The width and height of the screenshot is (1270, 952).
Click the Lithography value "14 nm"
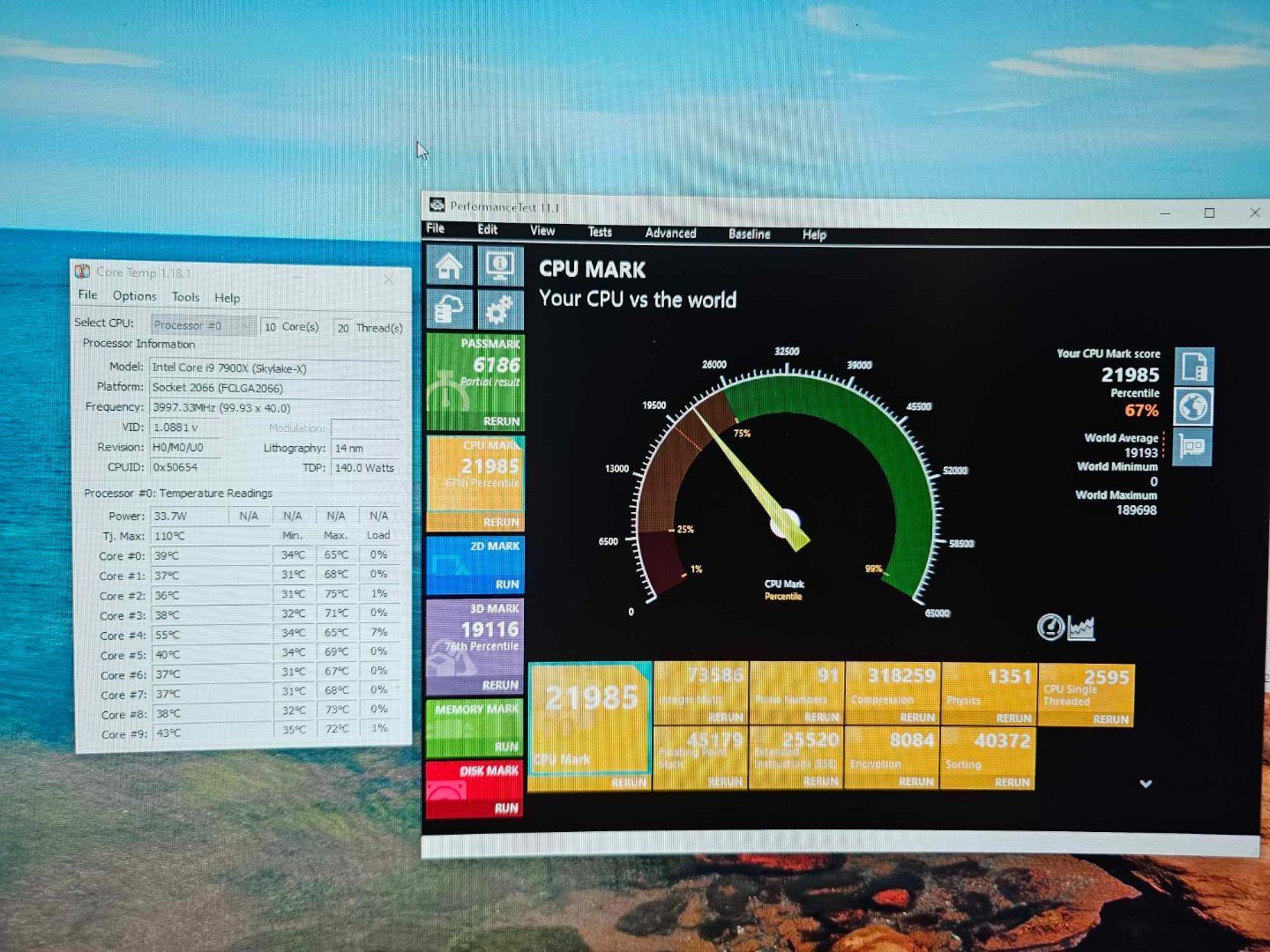pos(365,448)
